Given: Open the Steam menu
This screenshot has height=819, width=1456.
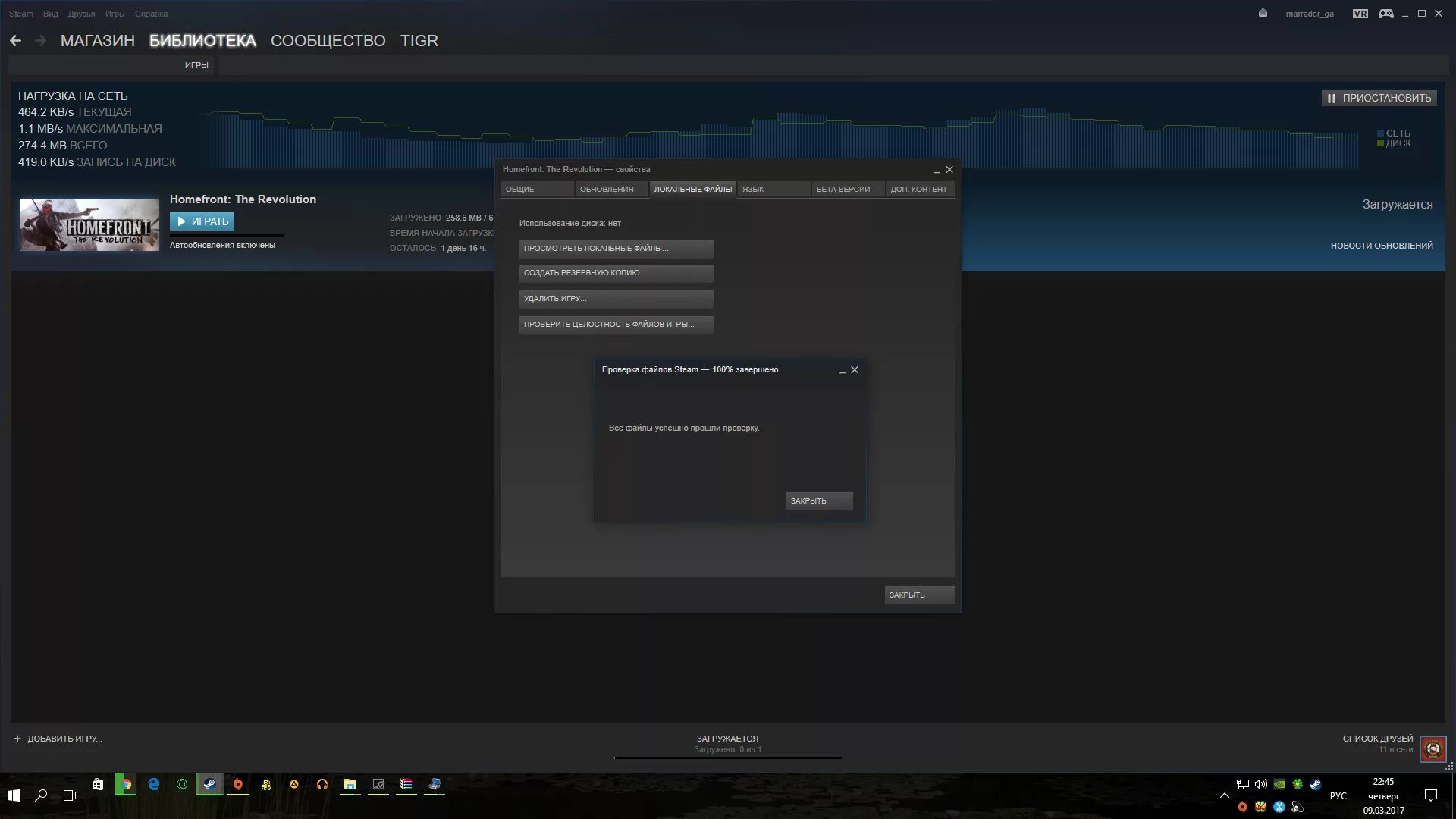Looking at the screenshot, I should (x=21, y=14).
